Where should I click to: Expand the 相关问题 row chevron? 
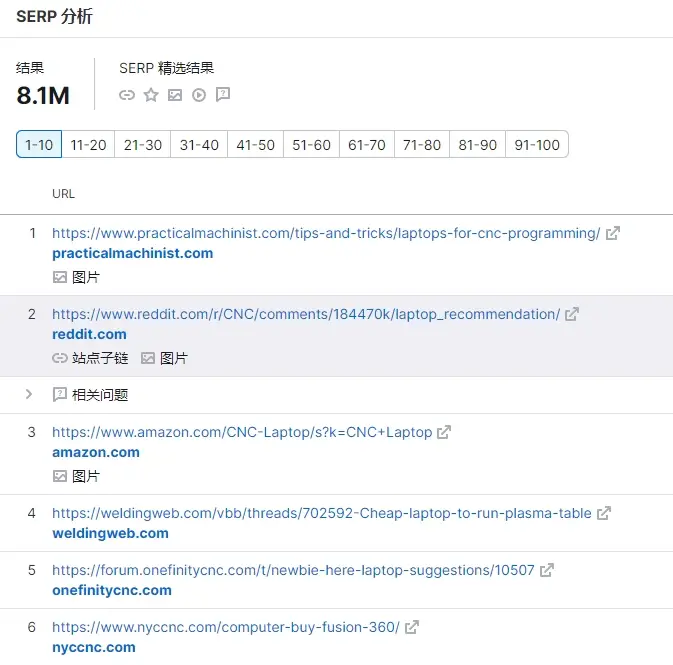tap(29, 394)
